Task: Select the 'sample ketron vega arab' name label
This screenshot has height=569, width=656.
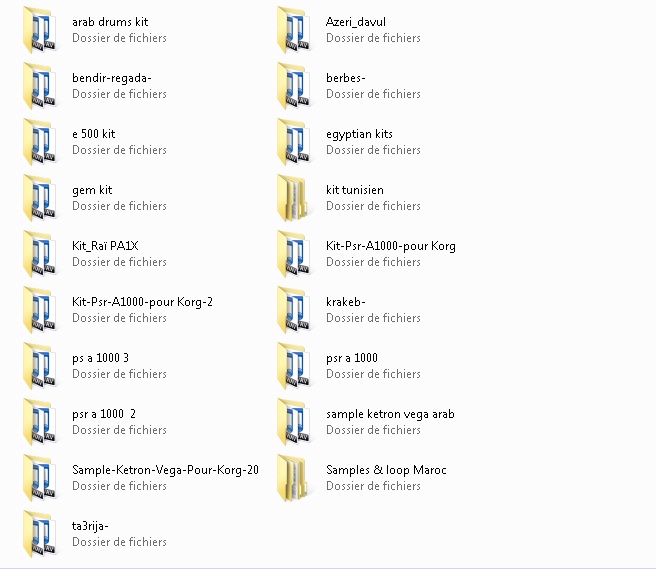Action: click(x=390, y=415)
